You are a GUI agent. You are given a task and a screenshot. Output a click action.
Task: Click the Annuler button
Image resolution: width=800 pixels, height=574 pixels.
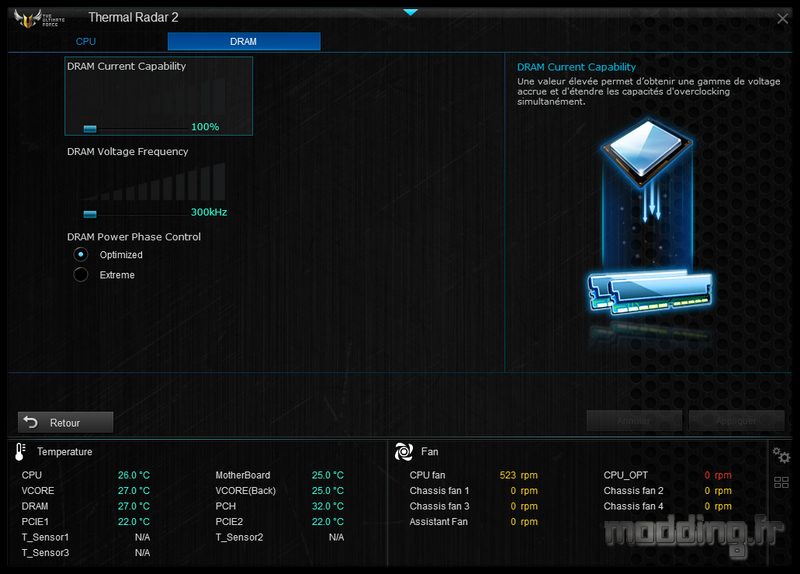[x=634, y=421]
